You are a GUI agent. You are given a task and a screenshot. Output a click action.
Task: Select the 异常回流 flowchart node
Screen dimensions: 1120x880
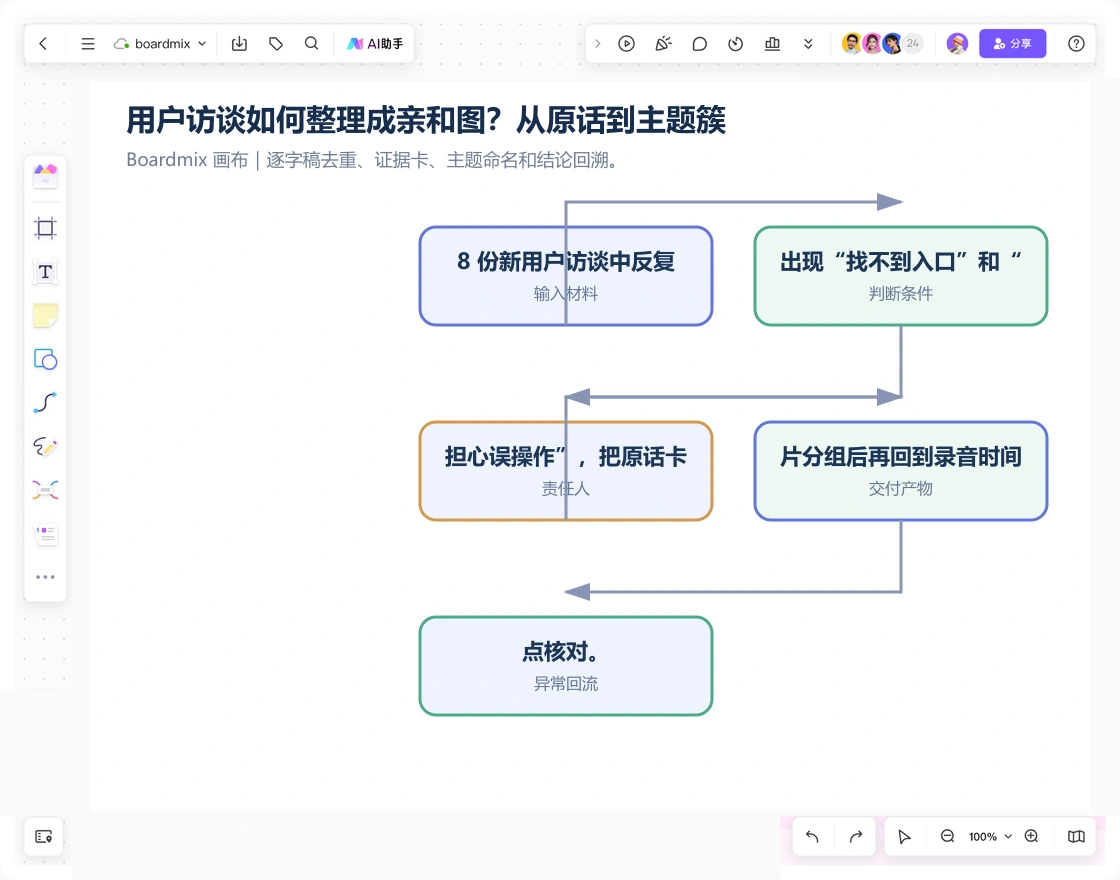pos(566,666)
